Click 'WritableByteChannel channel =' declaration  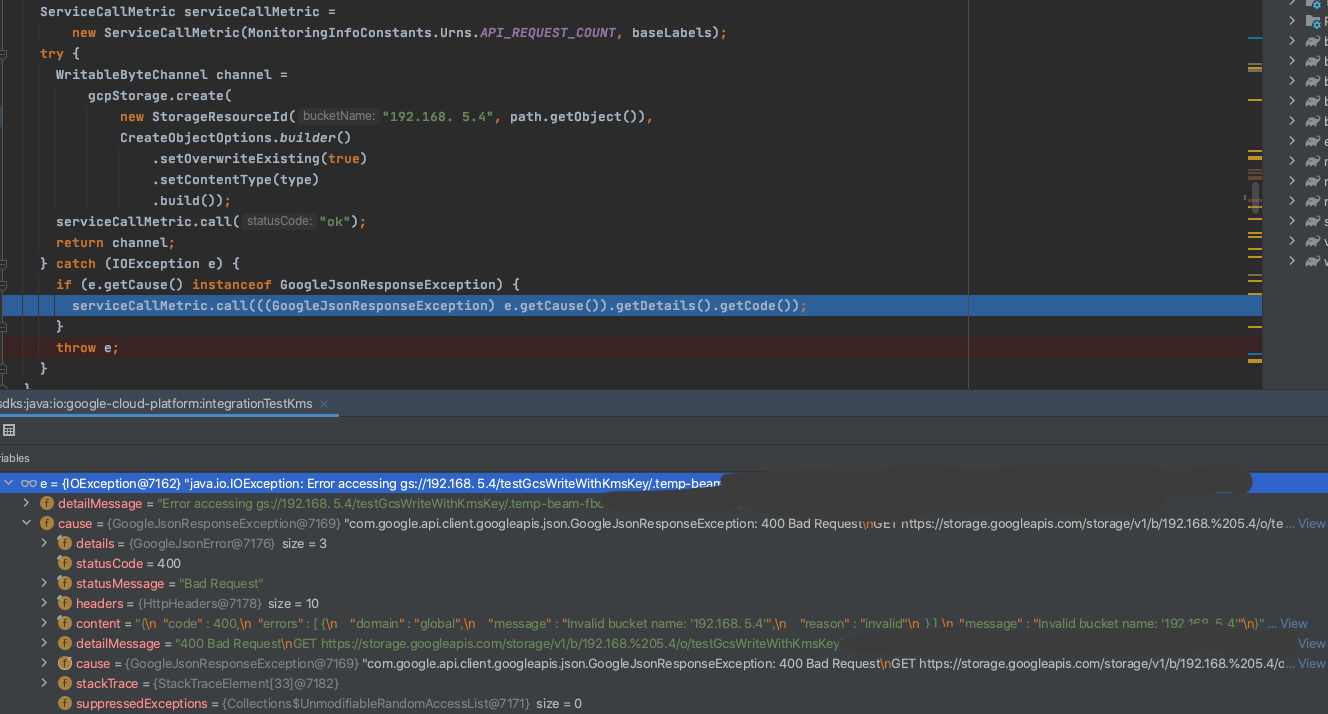coord(171,74)
